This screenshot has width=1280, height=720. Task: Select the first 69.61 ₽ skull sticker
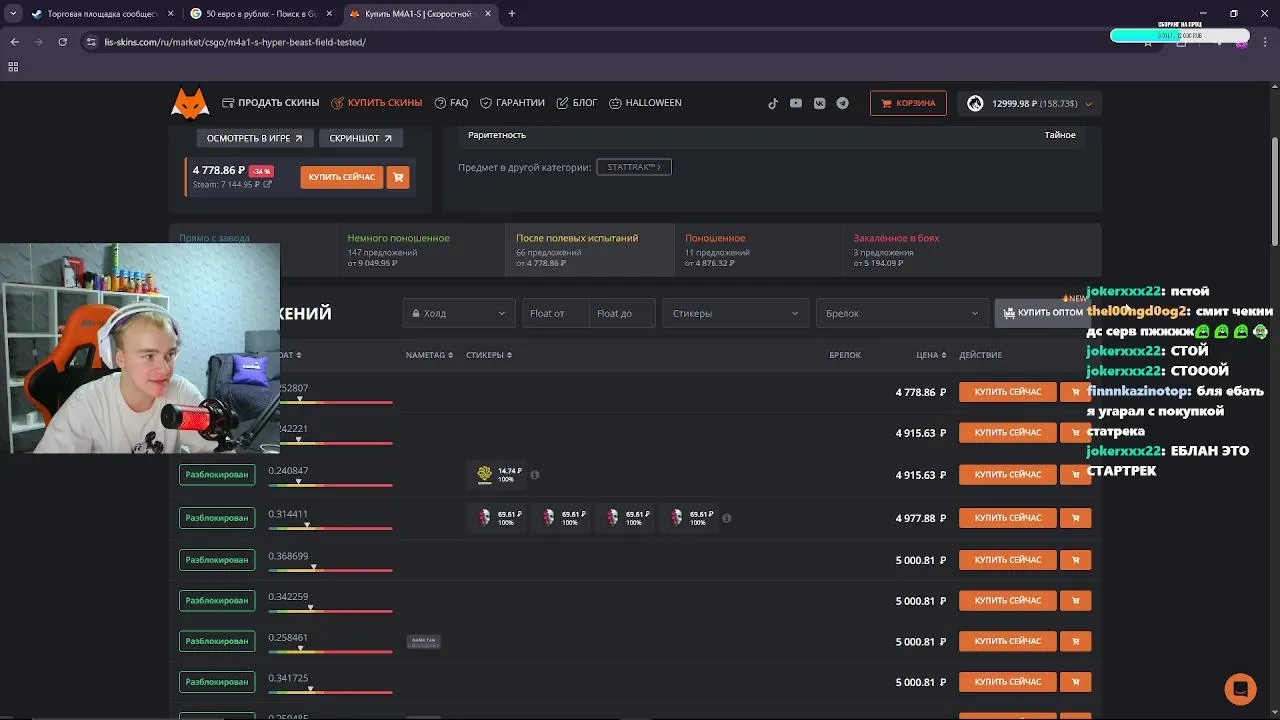(x=485, y=518)
